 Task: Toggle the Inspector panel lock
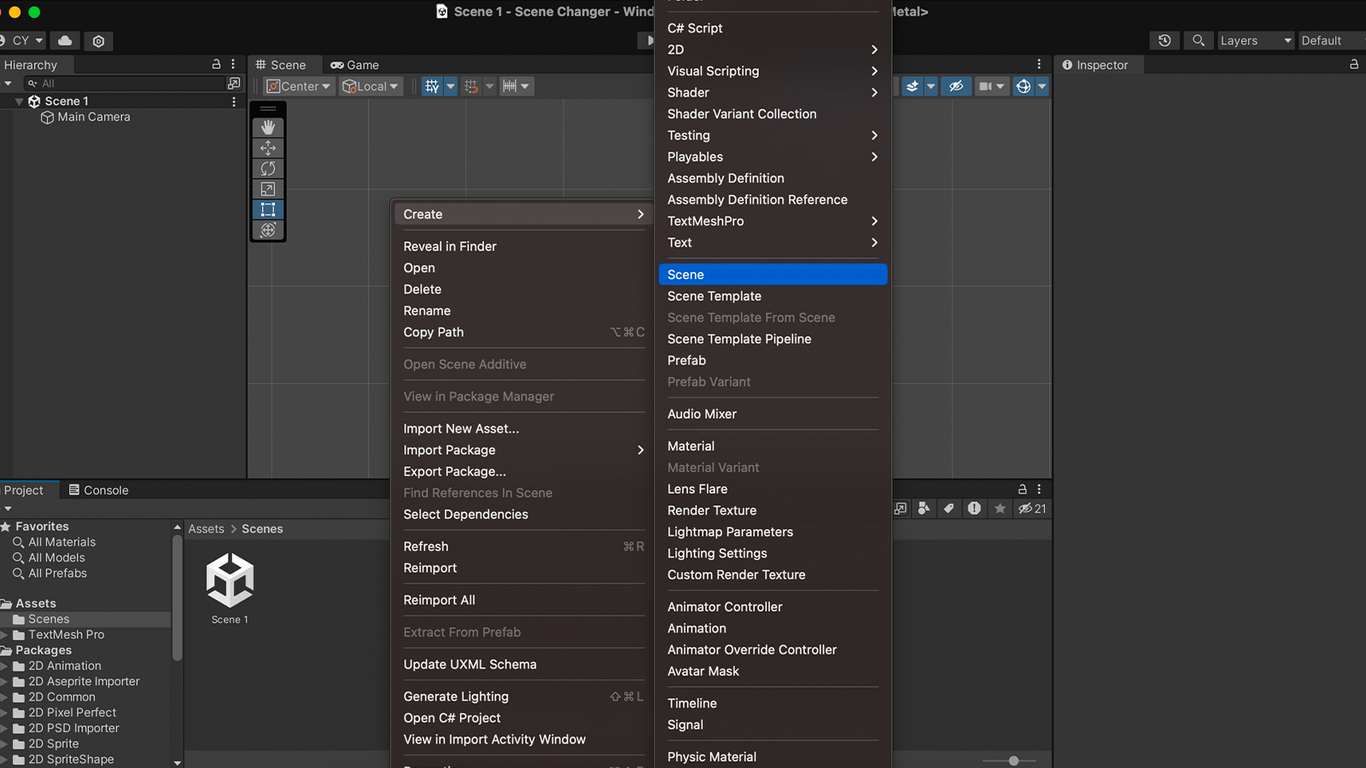click(1354, 65)
